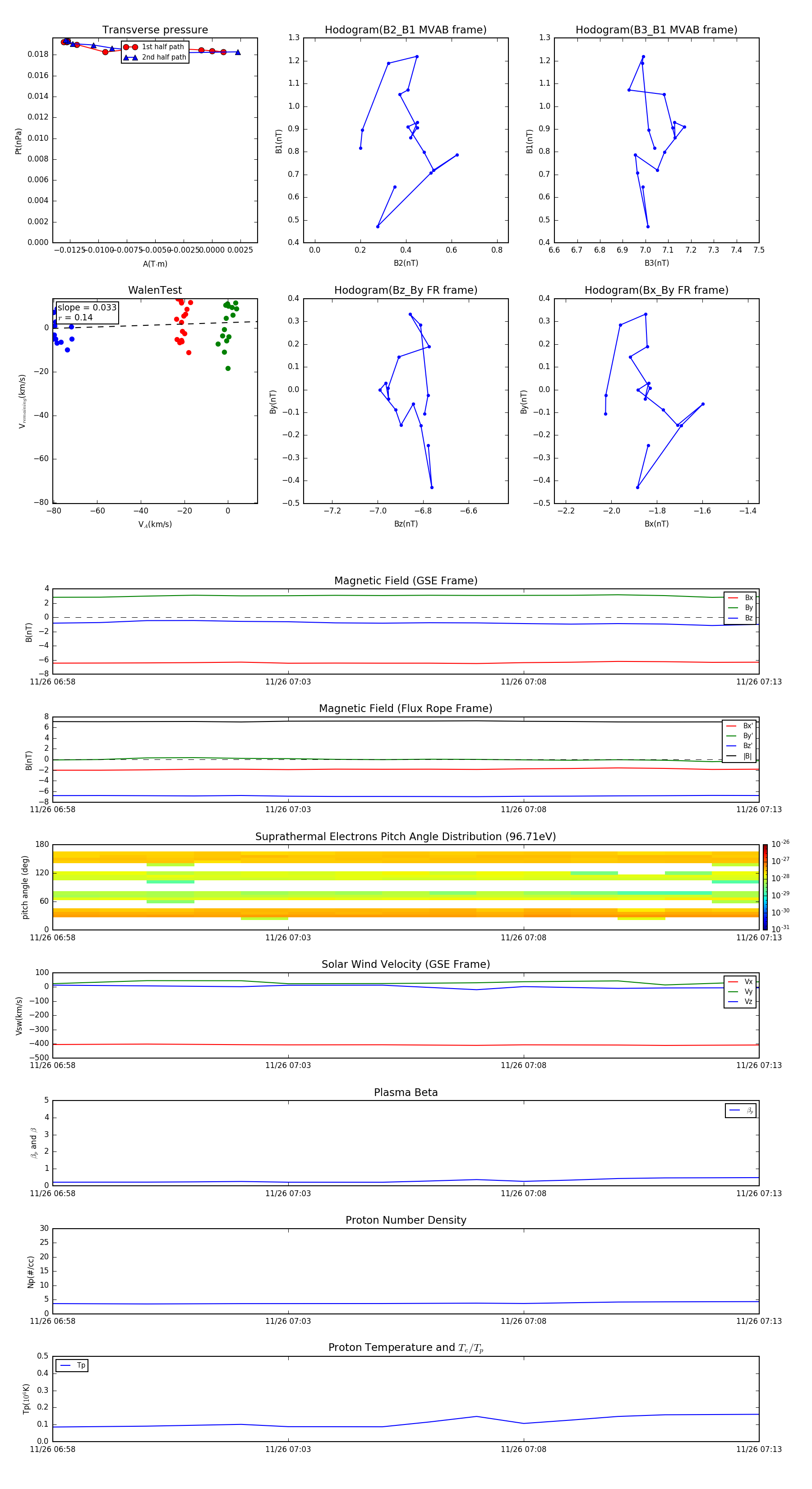Click the 'Hodogram(B2_B1 MVAB frame)' title
The image size is (812, 1489).
point(406,30)
